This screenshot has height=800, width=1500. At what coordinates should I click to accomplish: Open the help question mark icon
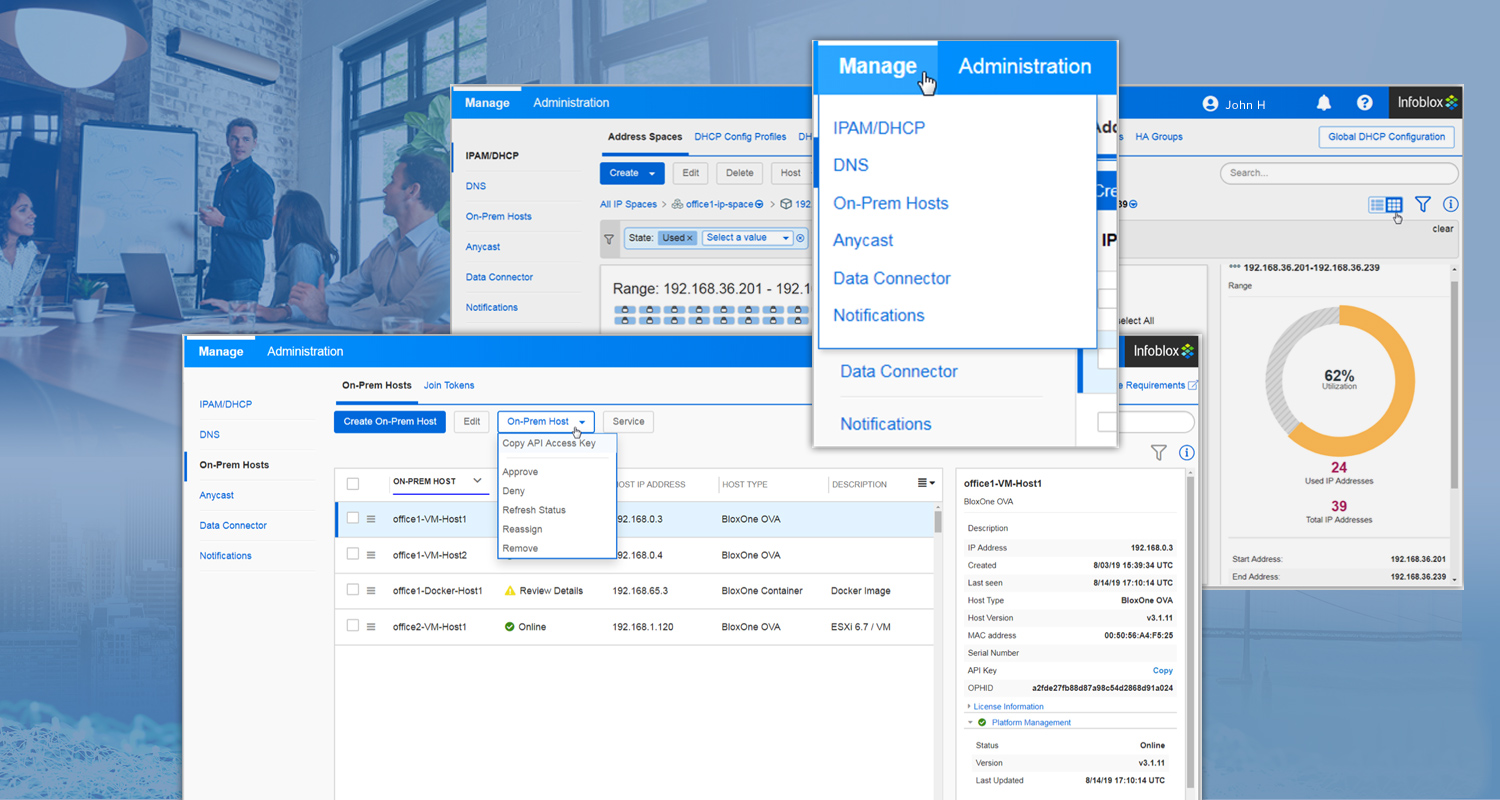click(x=1364, y=103)
